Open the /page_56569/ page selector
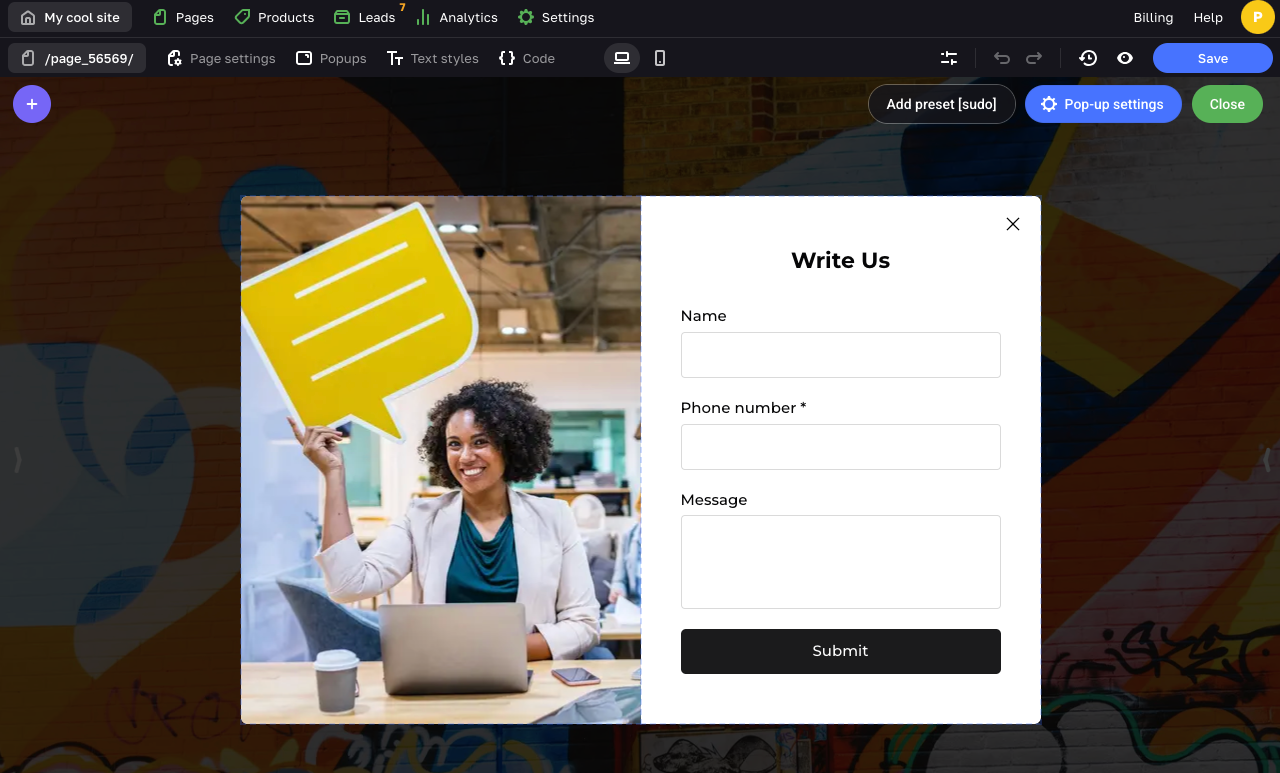The height and width of the screenshot is (773, 1280). (x=77, y=58)
